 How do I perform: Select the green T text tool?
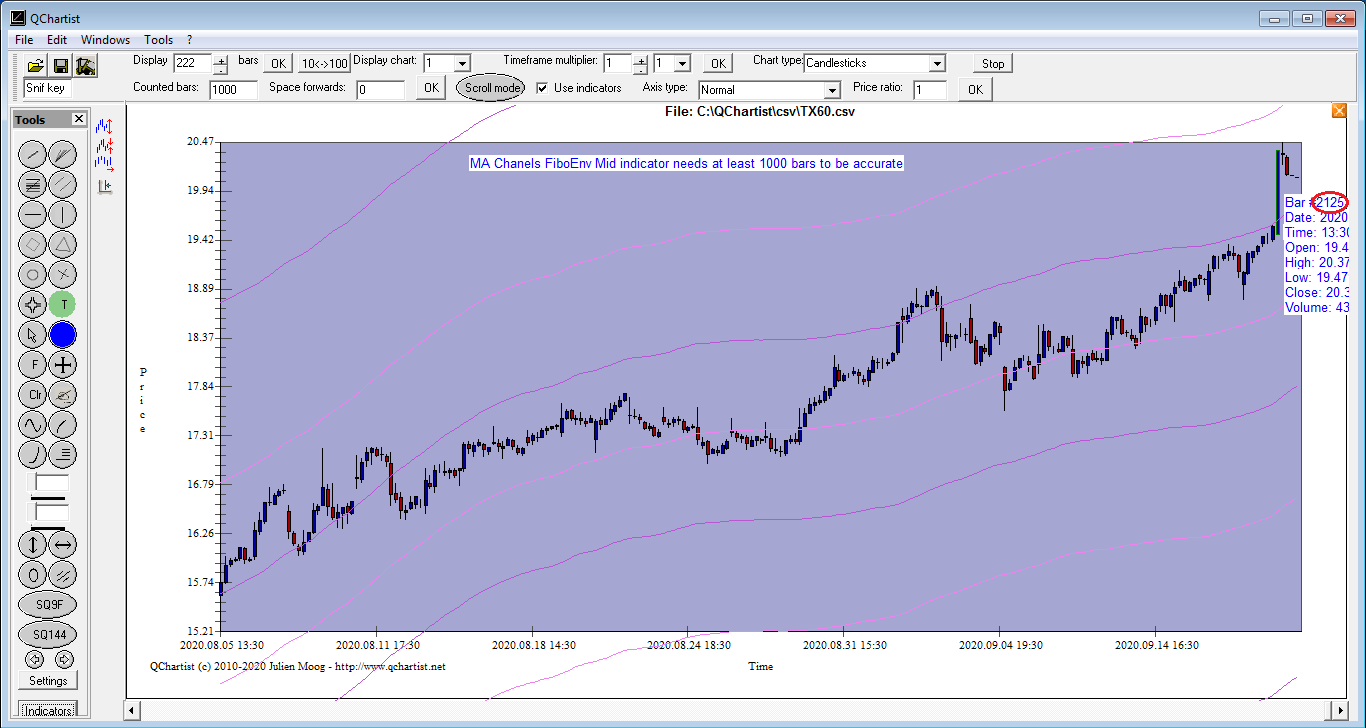point(63,304)
